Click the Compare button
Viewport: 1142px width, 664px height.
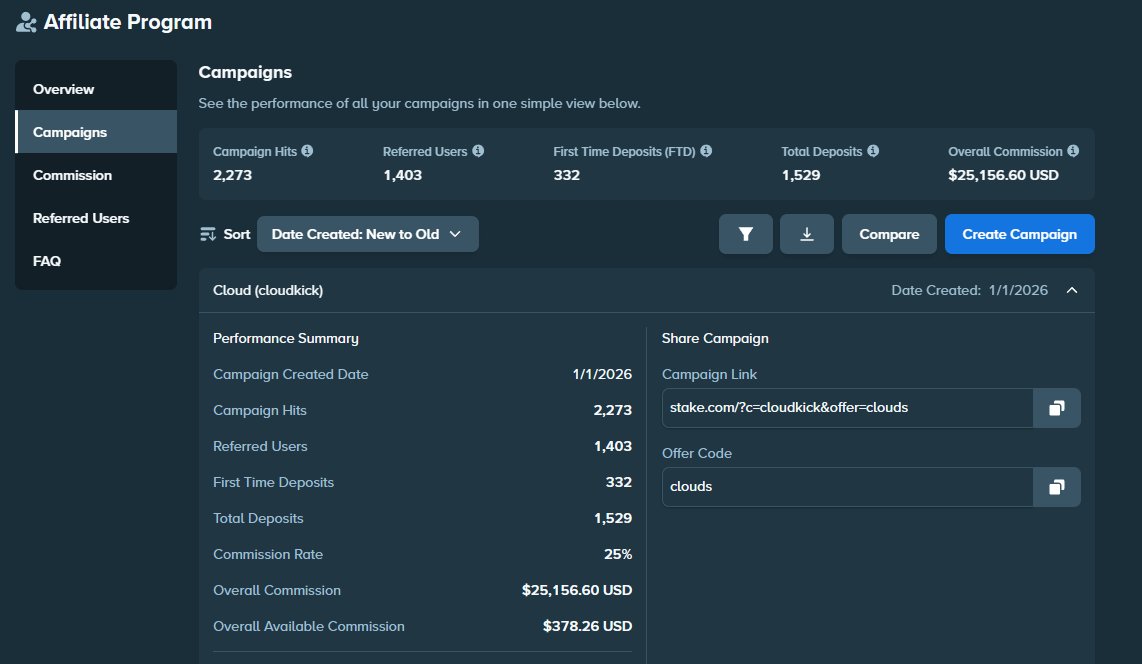pos(889,233)
